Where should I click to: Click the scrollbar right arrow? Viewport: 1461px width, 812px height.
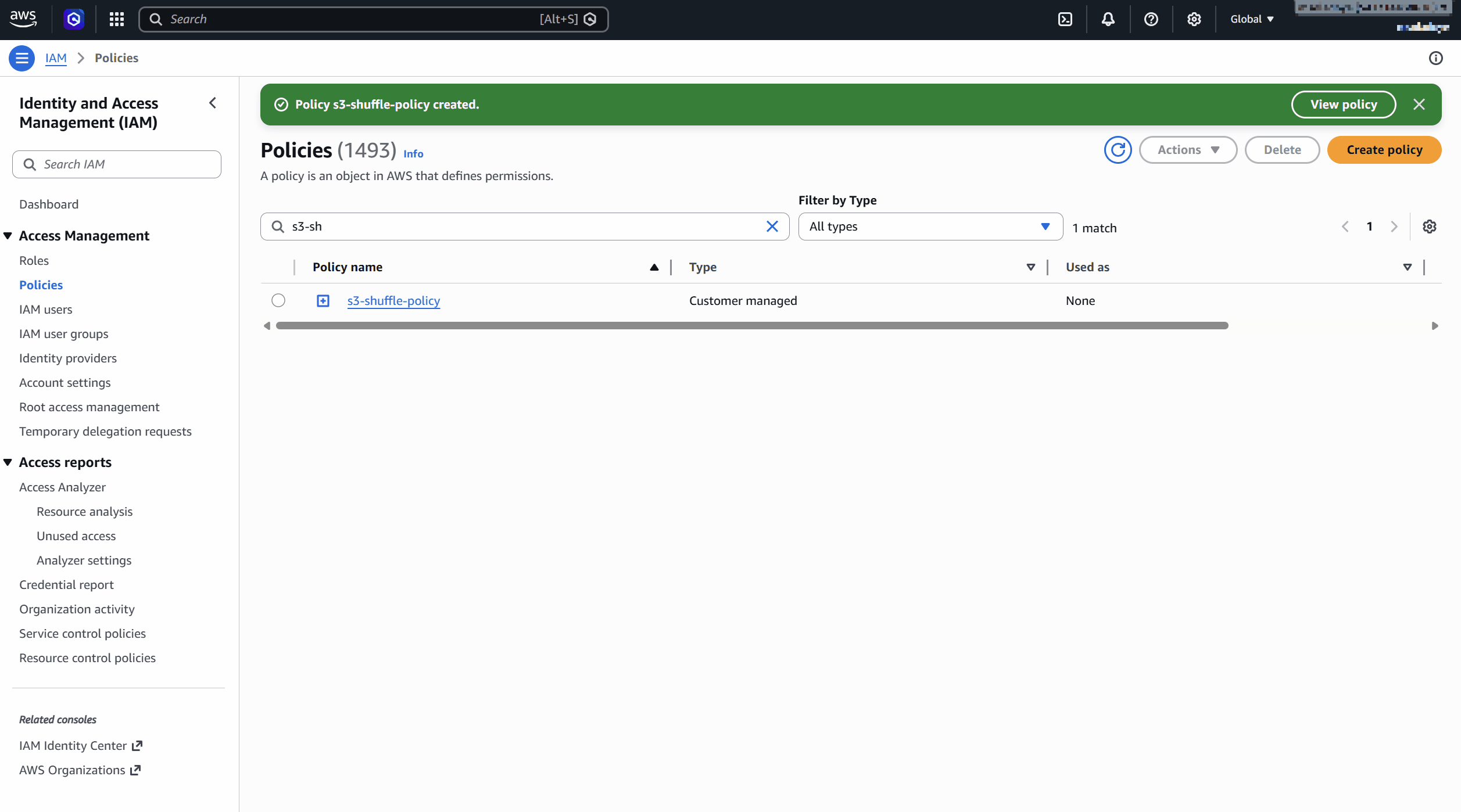(x=1435, y=326)
